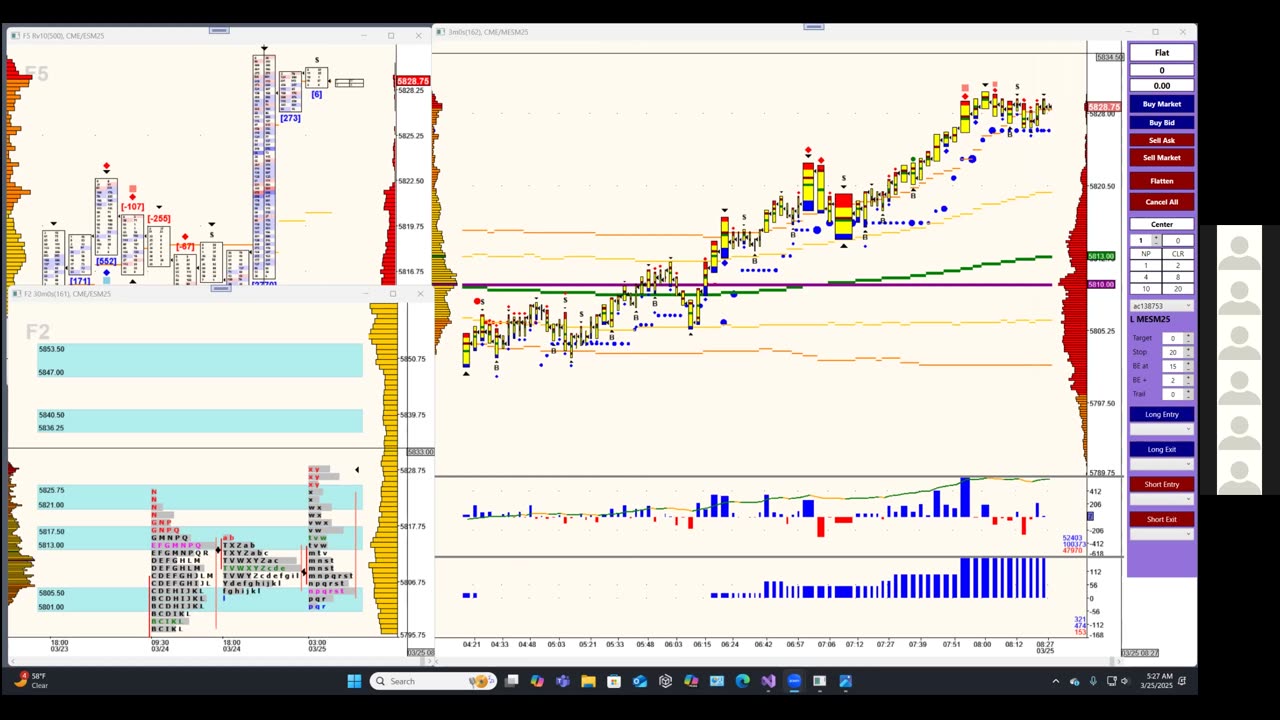The image size is (1280, 720).
Task: Choose quantity preset 20
Action: 1177,289
